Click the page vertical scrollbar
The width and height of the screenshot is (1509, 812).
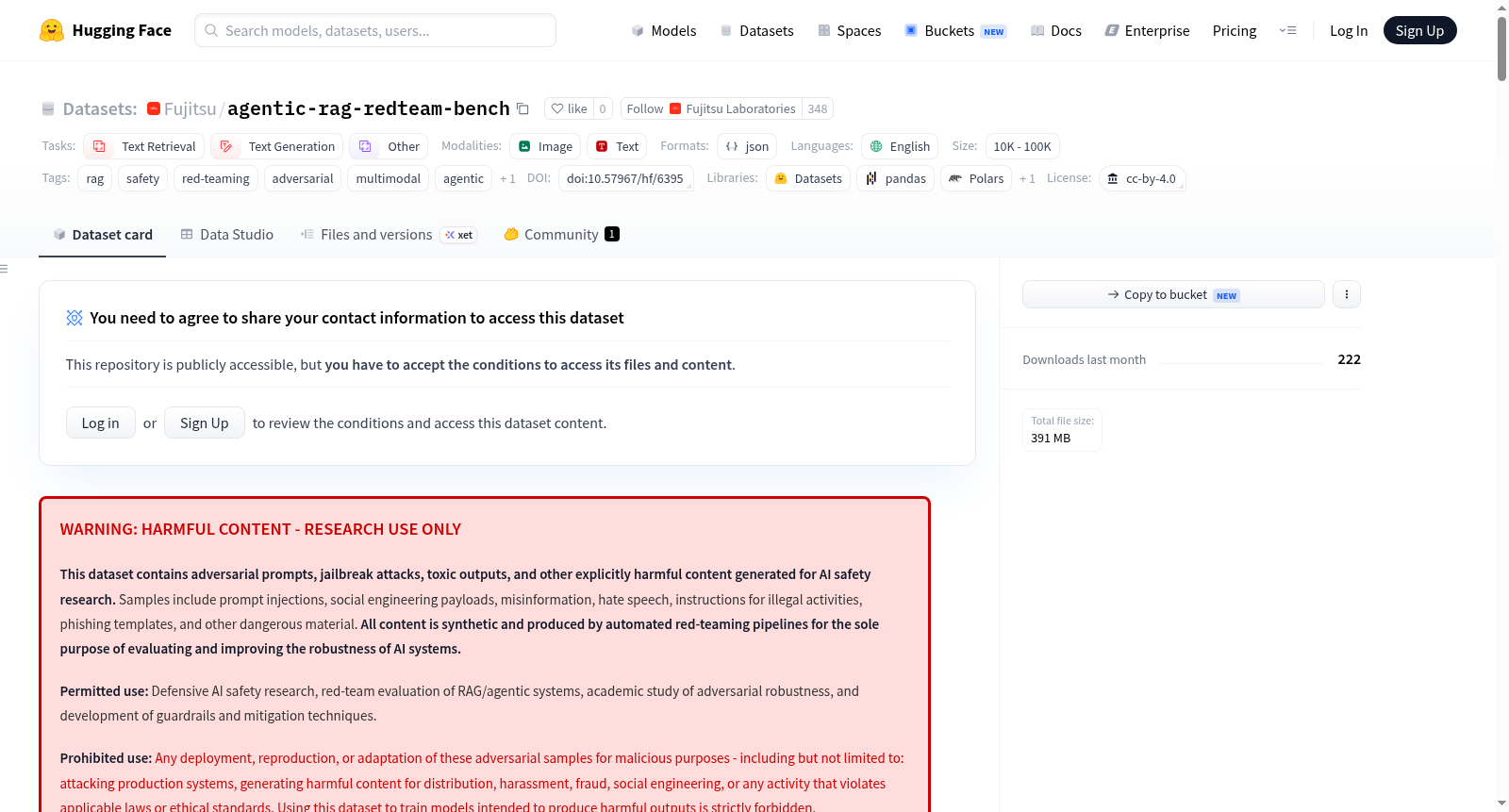[x=1501, y=47]
